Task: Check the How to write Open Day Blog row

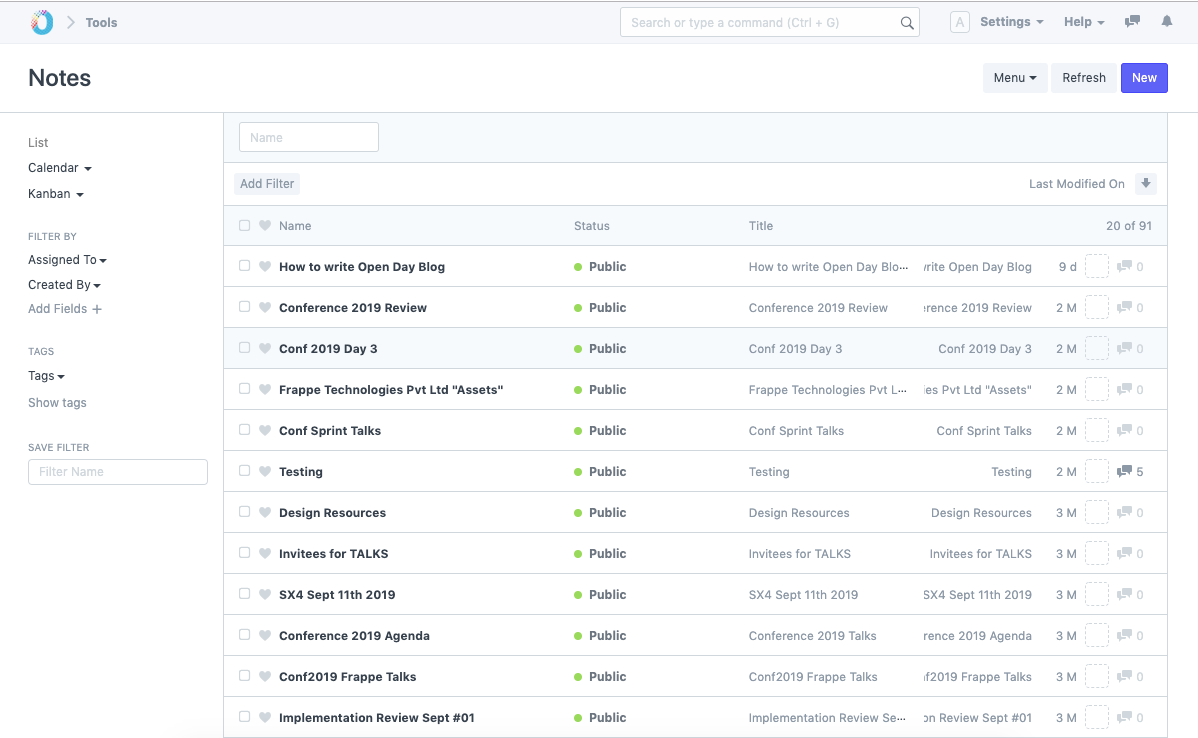Action: click(x=244, y=266)
